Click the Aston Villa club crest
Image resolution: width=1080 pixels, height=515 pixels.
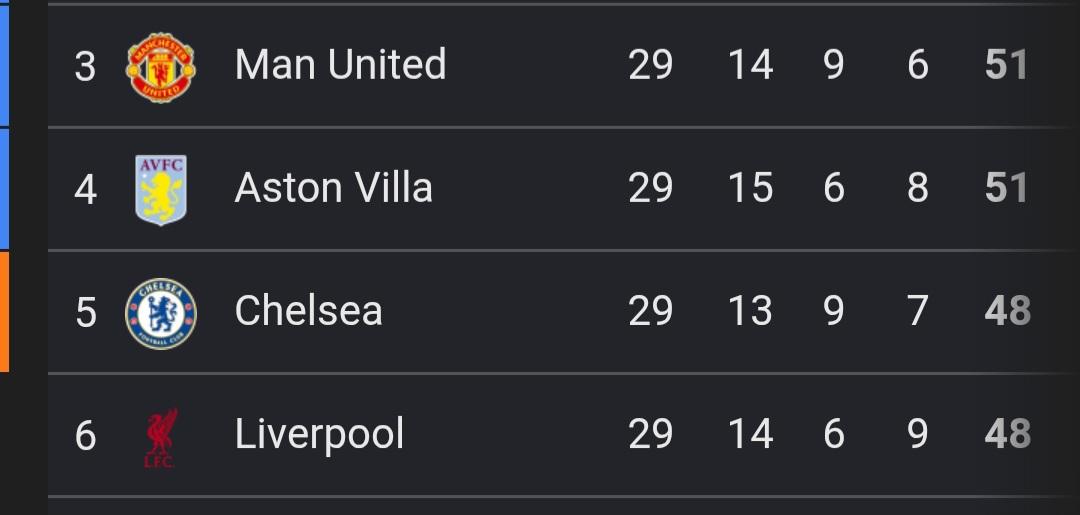pos(160,190)
